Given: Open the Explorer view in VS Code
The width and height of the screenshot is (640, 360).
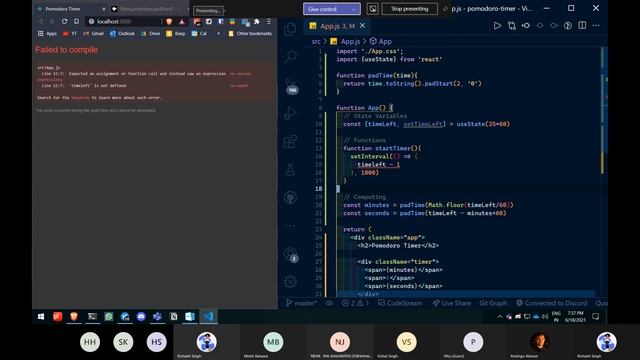Looking at the screenshot, I should 290,29.
